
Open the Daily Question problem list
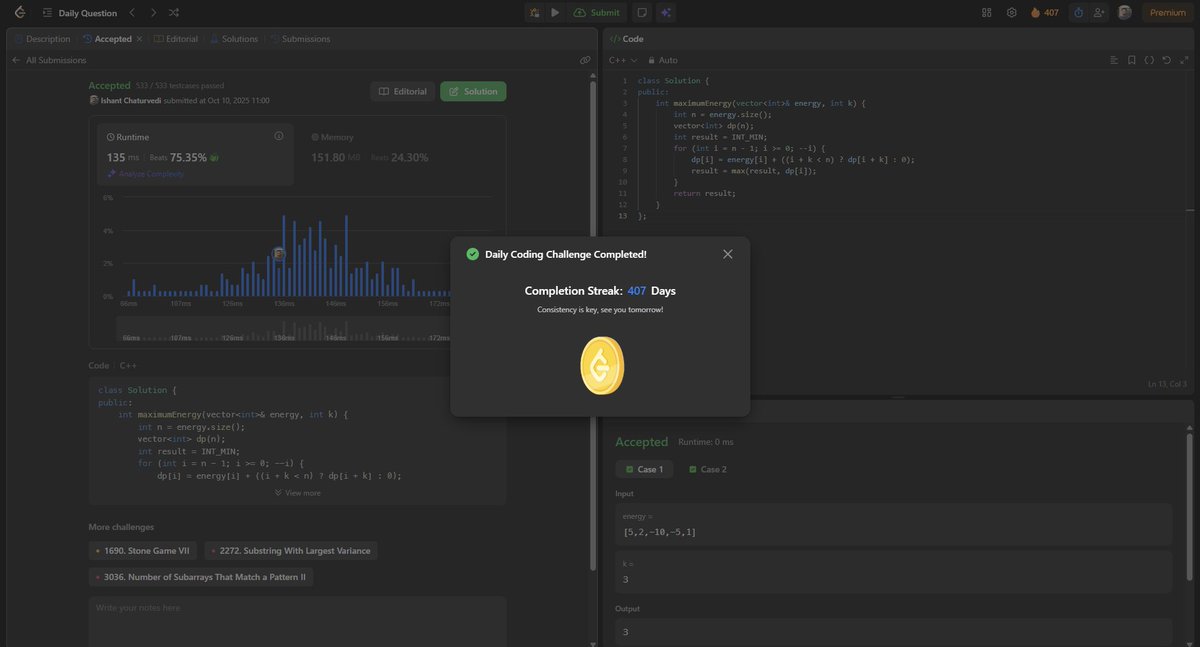click(x=79, y=13)
